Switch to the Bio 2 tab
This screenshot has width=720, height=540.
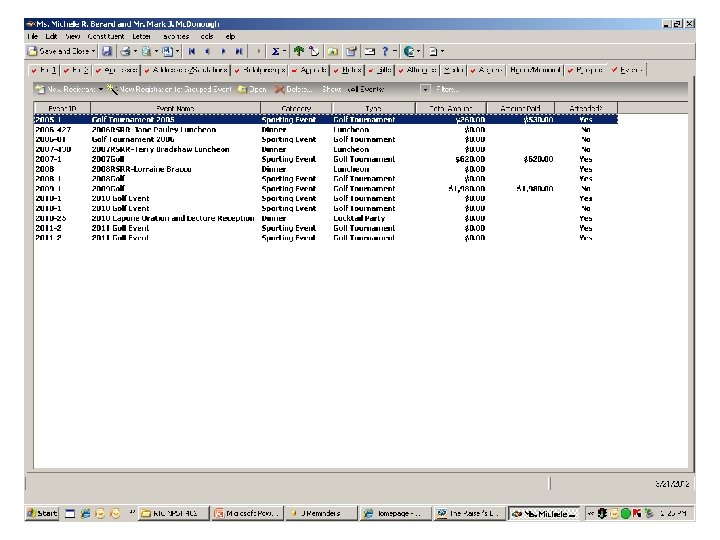coord(76,70)
